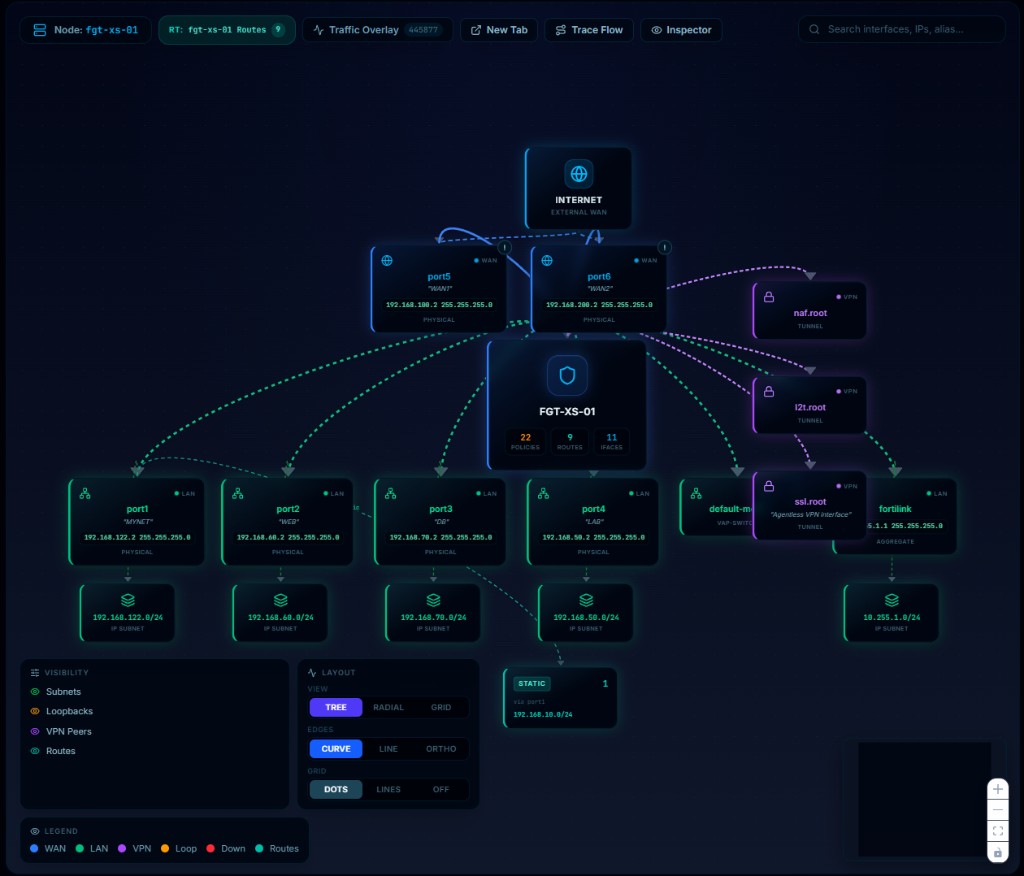Fit the view with the fullscreen icon
This screenshot has height=876, width=1024.
998,831
